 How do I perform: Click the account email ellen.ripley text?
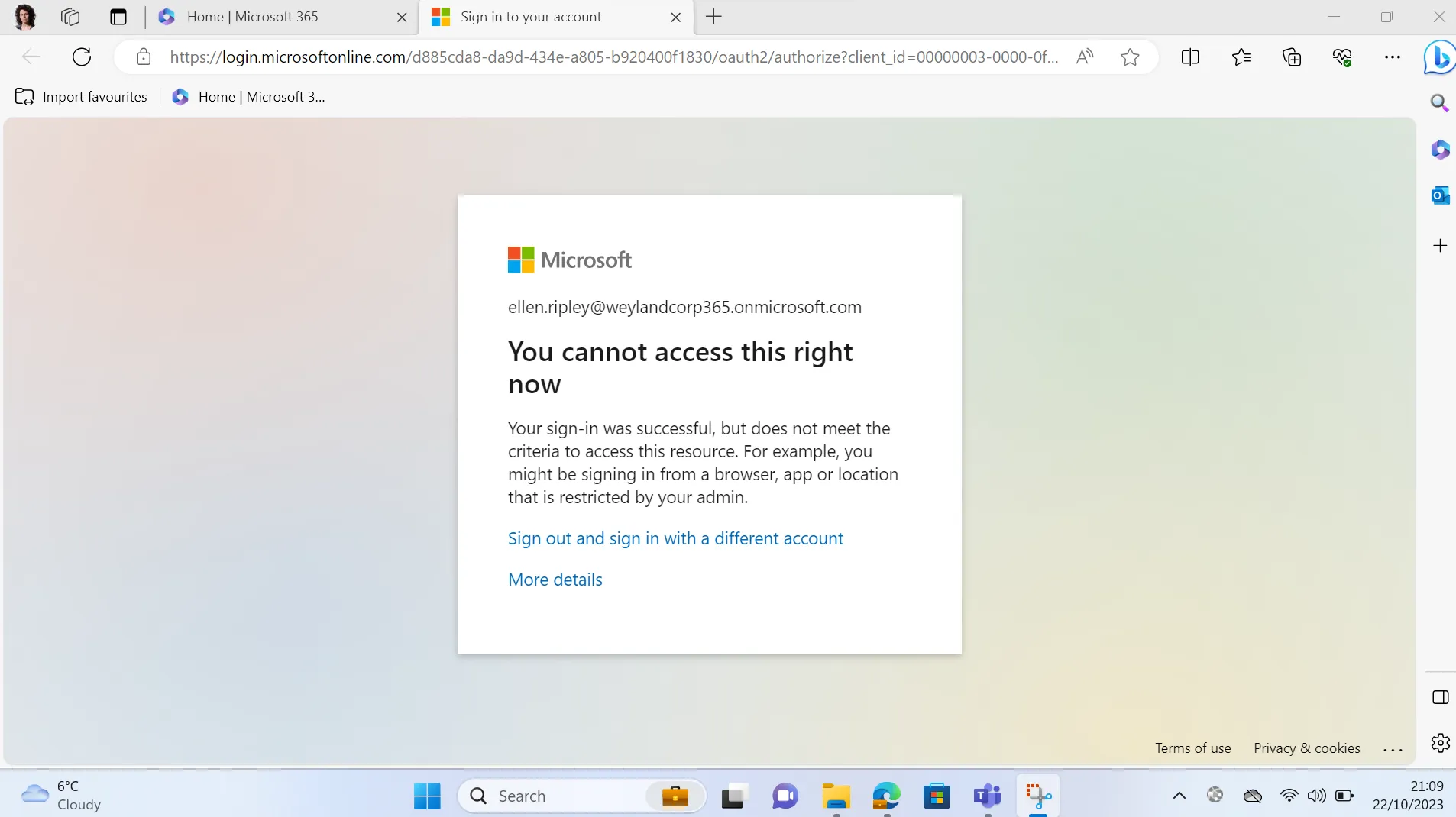(684, 307)
